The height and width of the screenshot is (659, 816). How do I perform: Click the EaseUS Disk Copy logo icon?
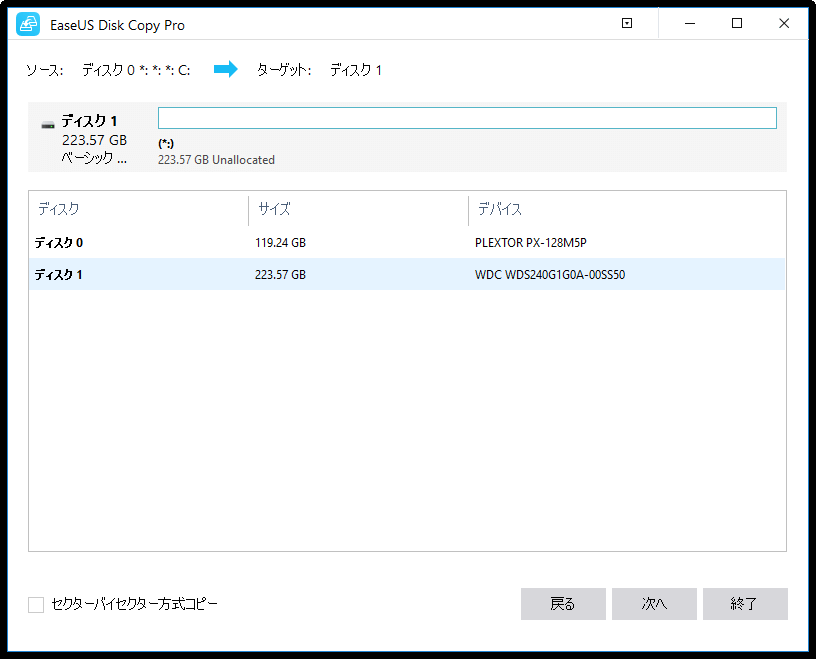[28, 24]
